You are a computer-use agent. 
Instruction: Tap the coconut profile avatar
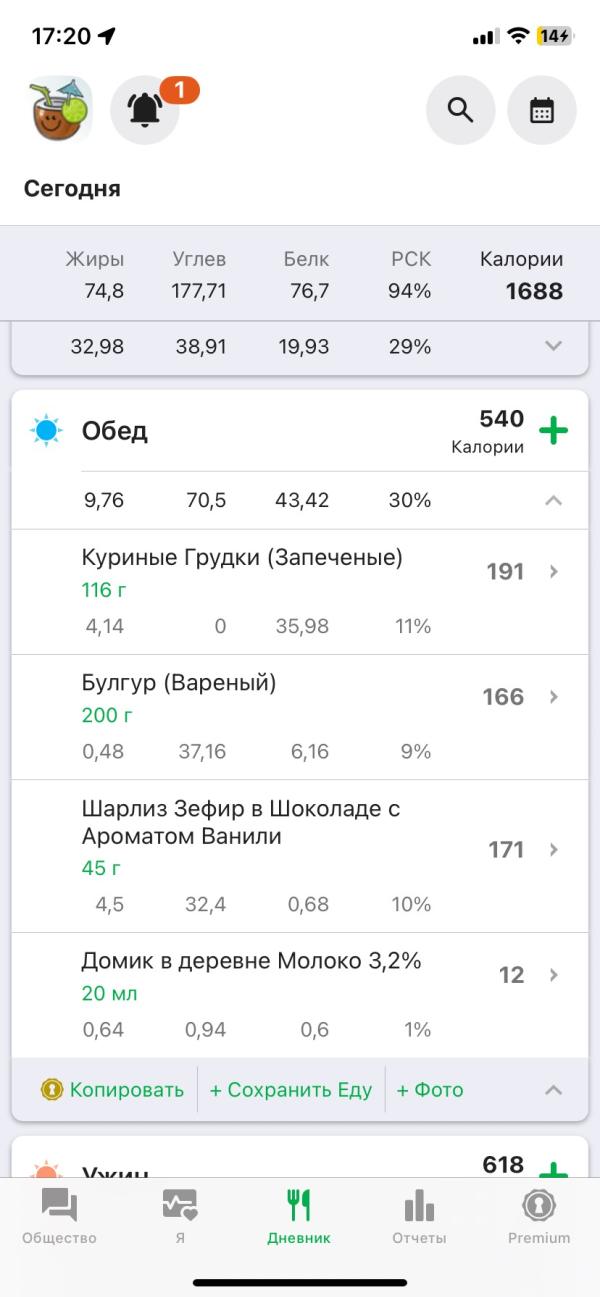tap(59, 109)
